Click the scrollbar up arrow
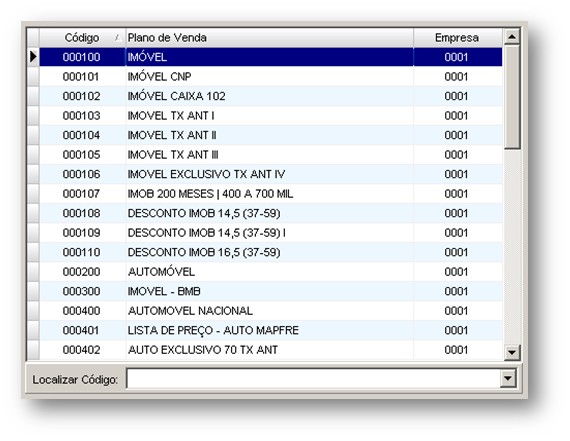The image size is (570, 441). pyautogui.click(x=512, y=37)
